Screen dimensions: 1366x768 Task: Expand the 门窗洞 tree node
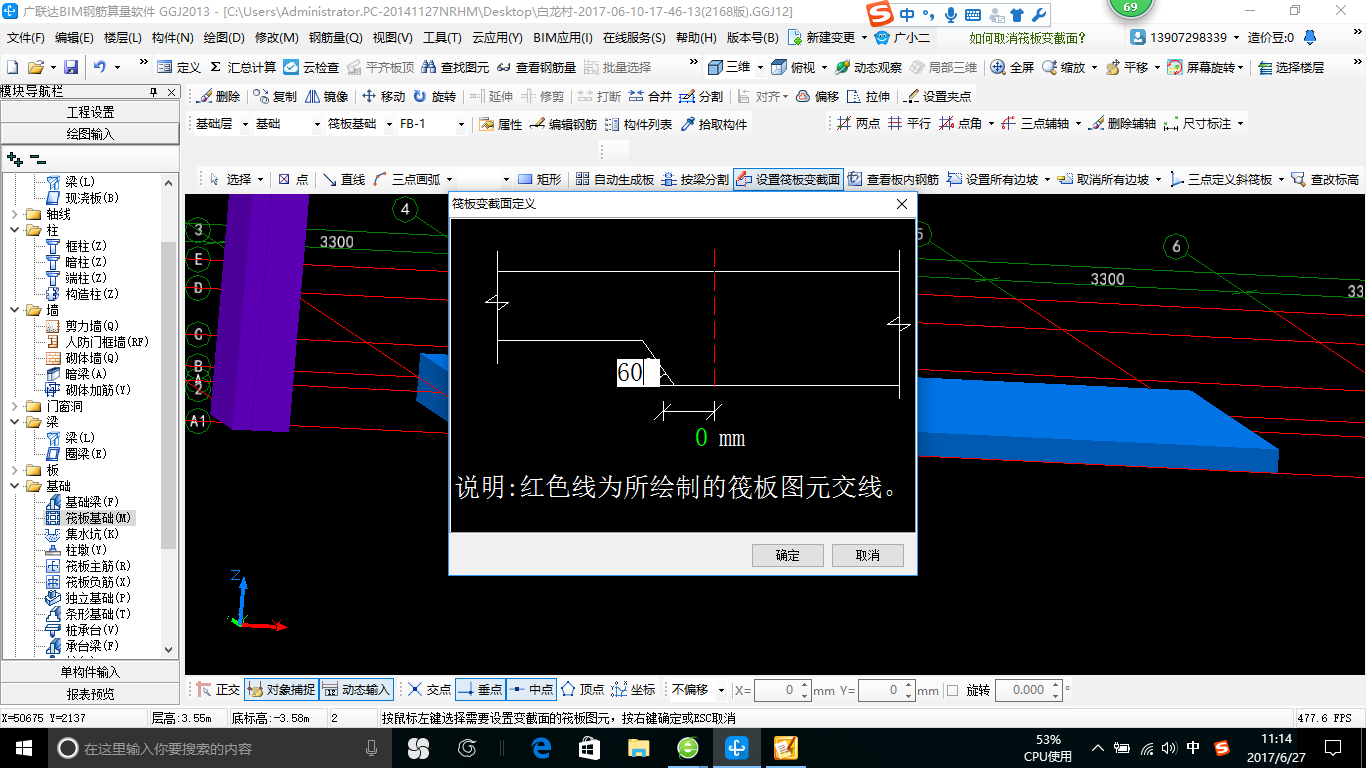[14, 406]
